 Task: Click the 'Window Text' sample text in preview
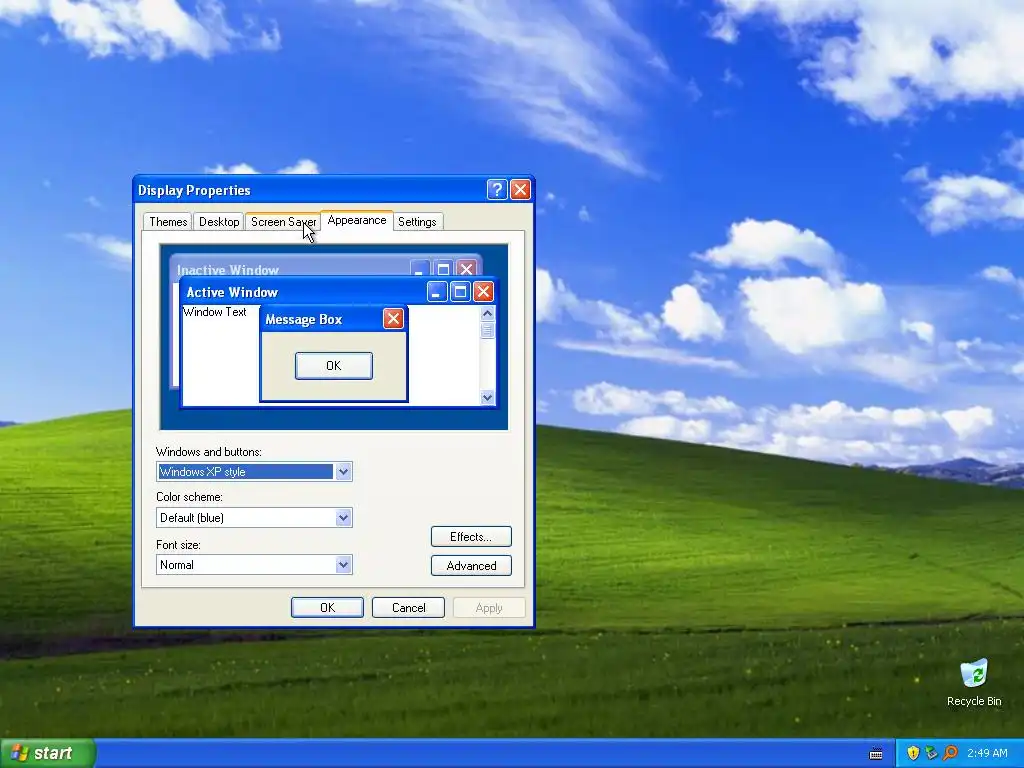pos(214,312)
